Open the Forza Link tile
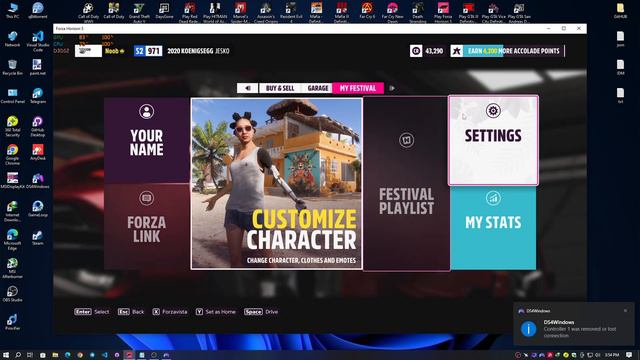This screenshot has height=360, width=640. tap(147, 227)
